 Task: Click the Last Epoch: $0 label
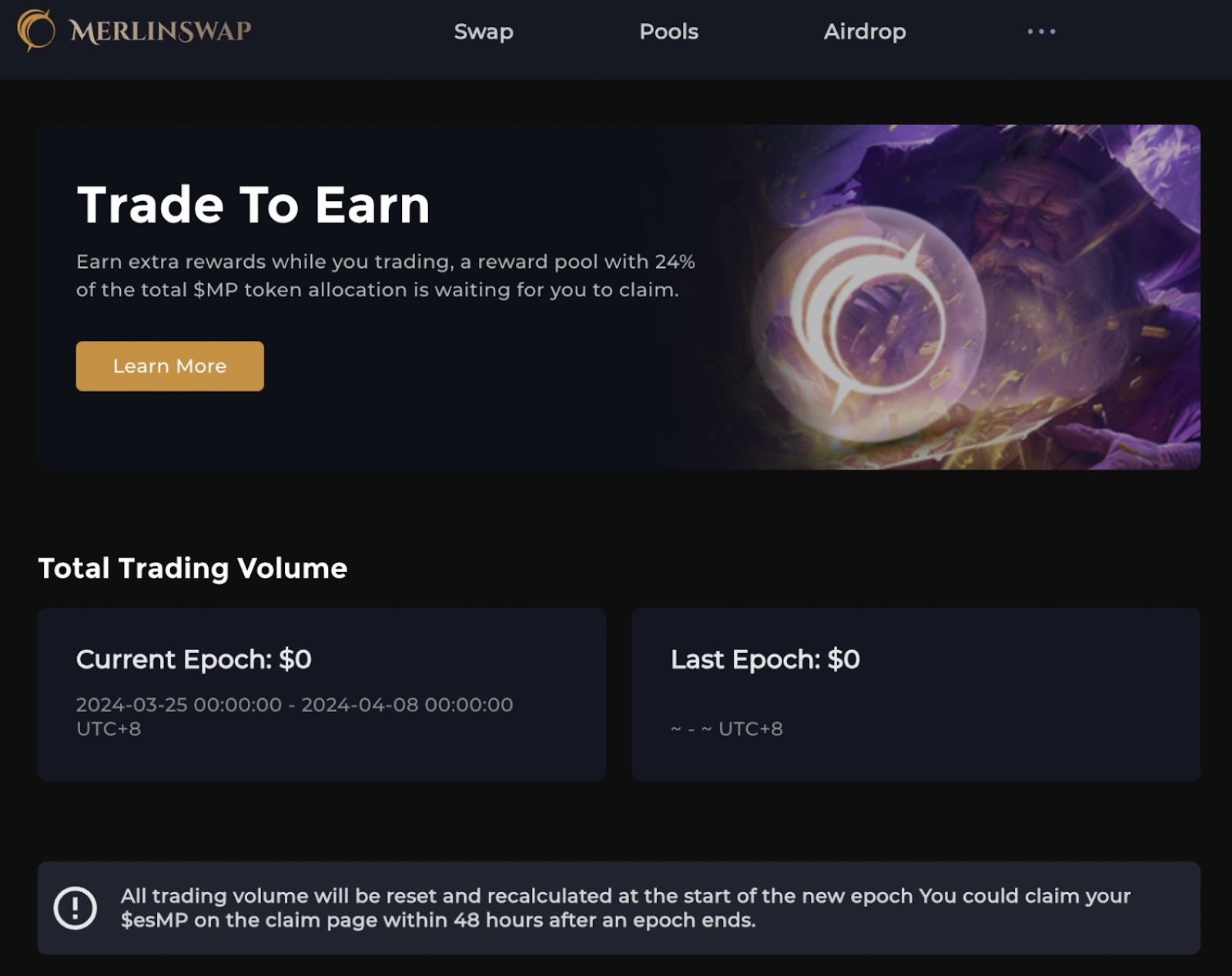tap(765, 660)
